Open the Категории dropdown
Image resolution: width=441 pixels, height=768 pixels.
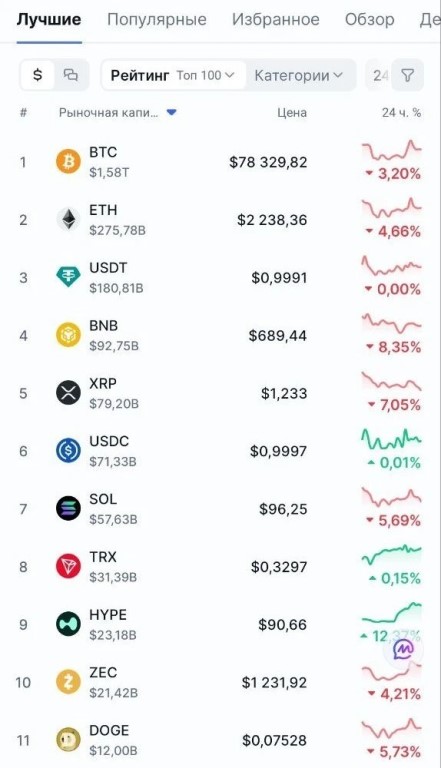click(x=298, y=75)
